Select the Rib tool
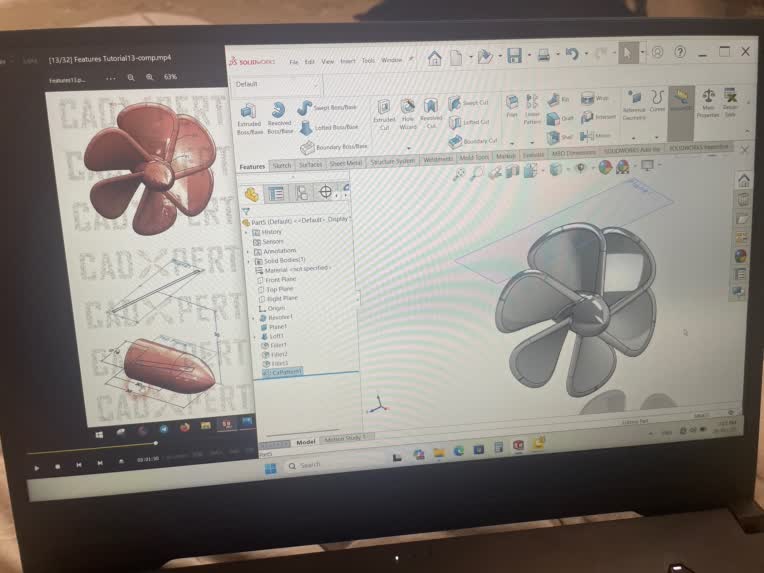 point(558,99)
